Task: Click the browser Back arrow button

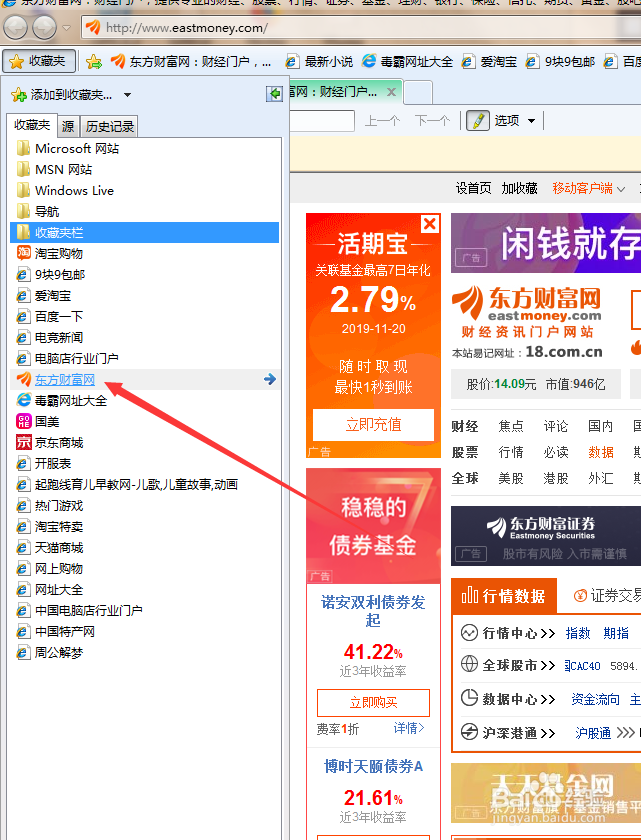Action: pyautogui.click(x=15, y=28)
